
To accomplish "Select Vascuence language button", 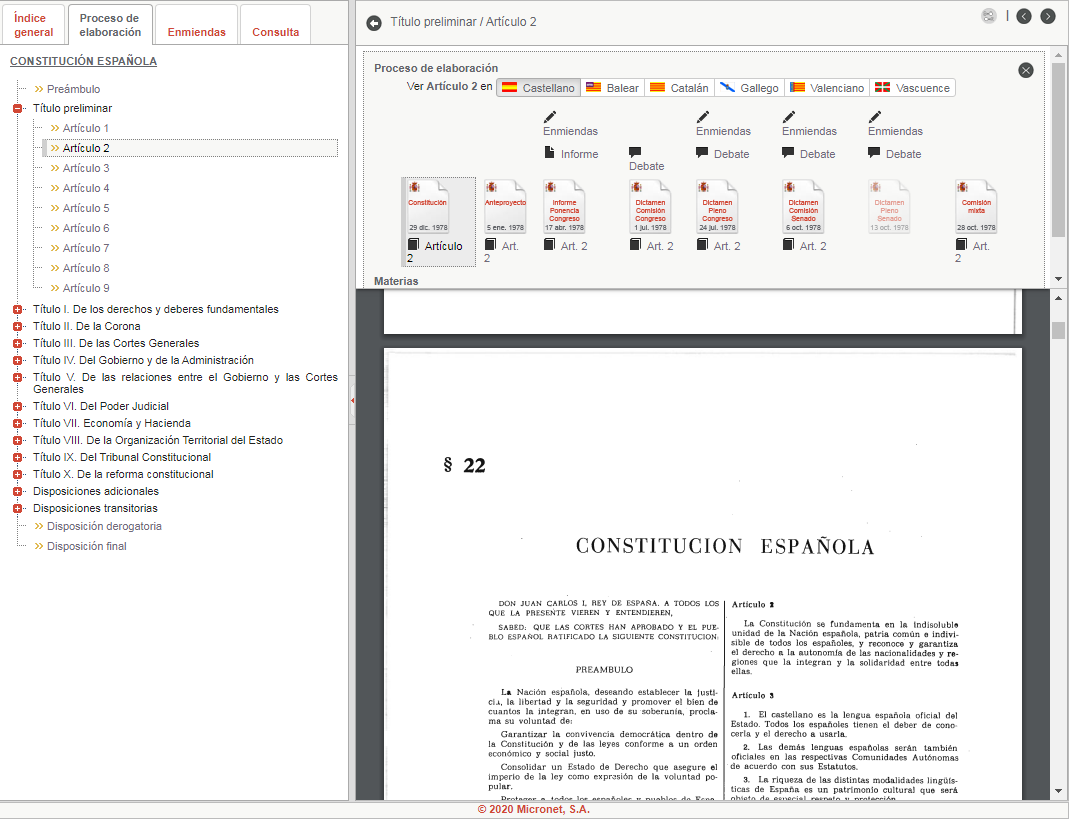I will click(x=912, y=88).
